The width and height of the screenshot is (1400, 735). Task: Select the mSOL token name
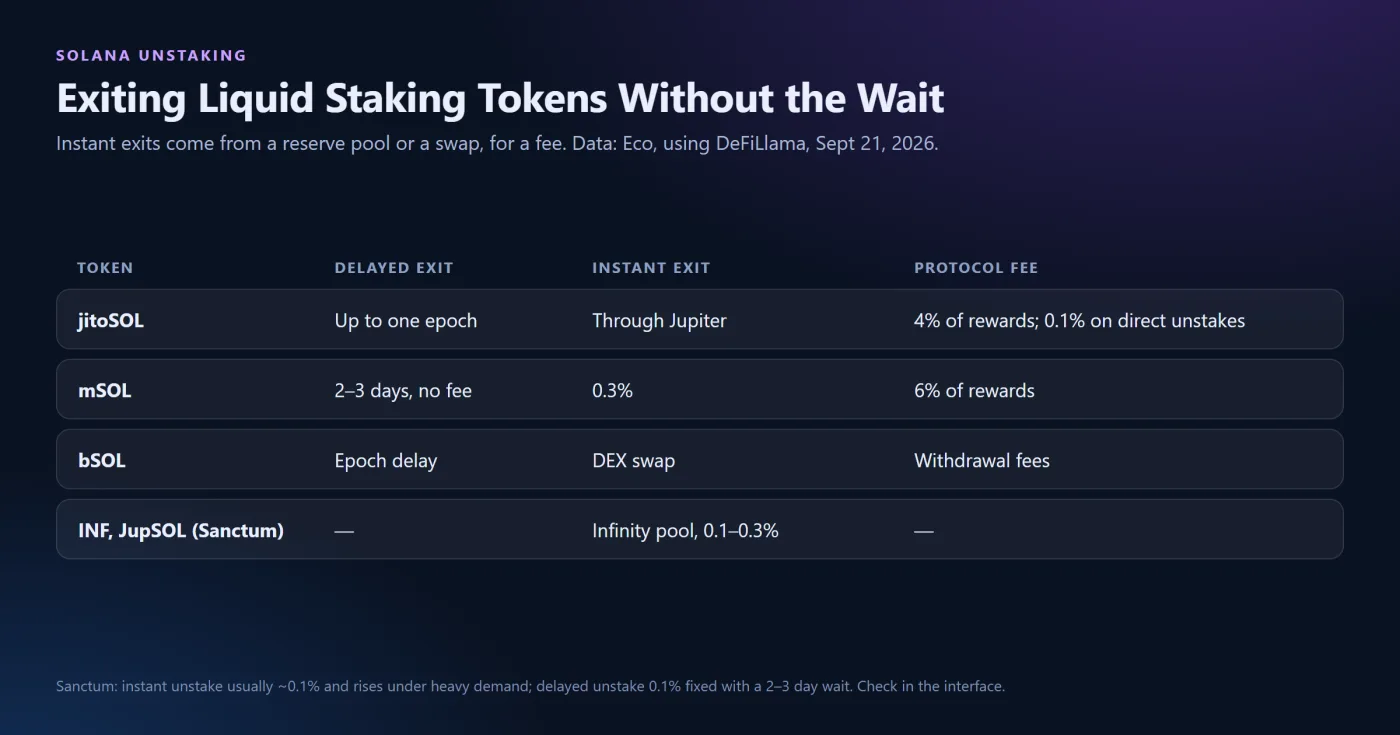pos(105,391)
